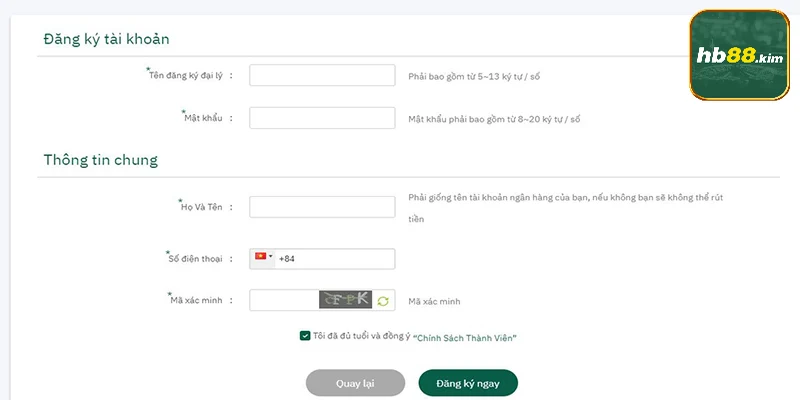800x400 pixels.
Task: Click the "Đăng ký tài khoản" section heading
Action: (x=107, y=39)
